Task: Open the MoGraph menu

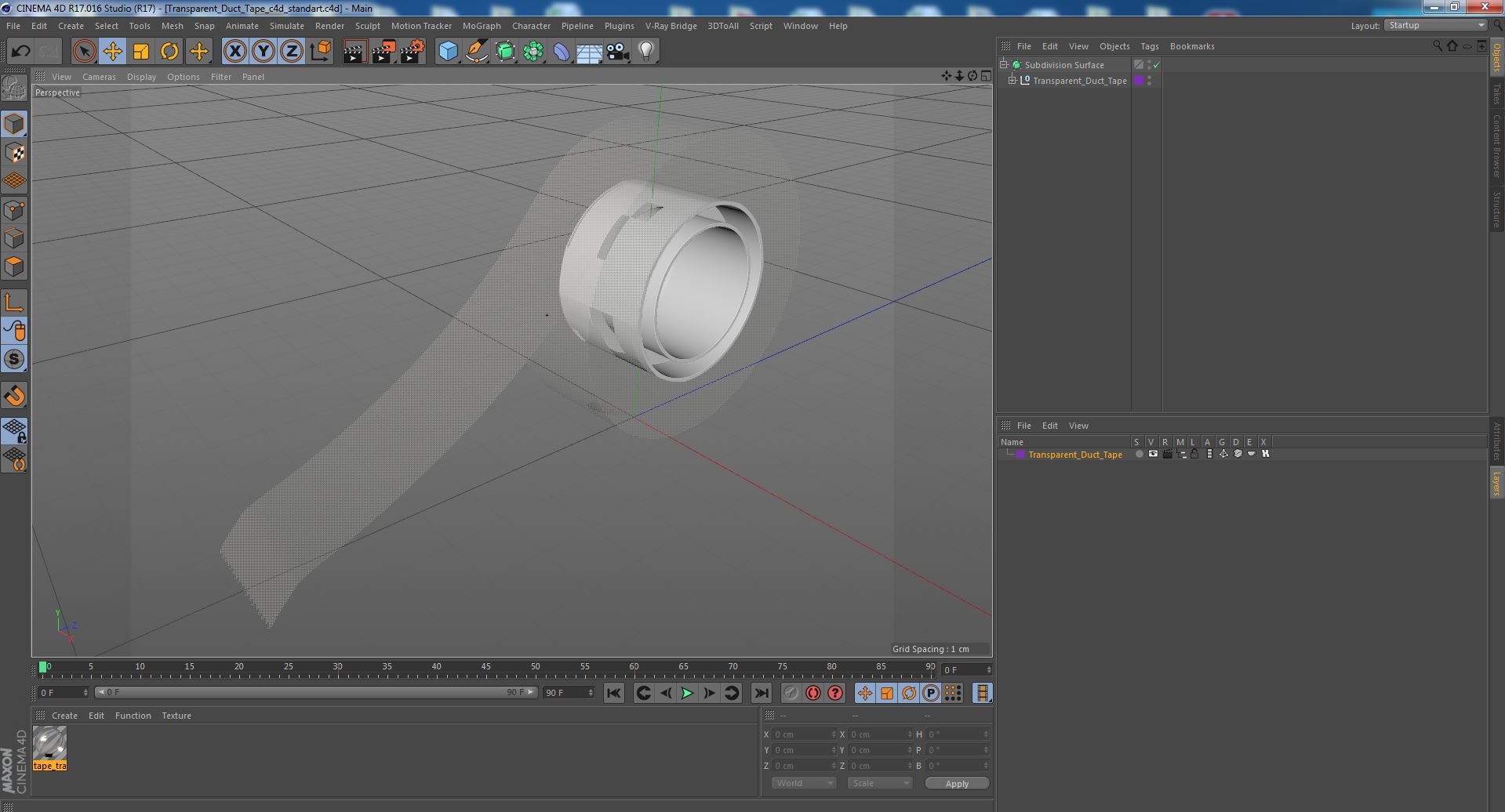Action: click(x=482, y=26)
